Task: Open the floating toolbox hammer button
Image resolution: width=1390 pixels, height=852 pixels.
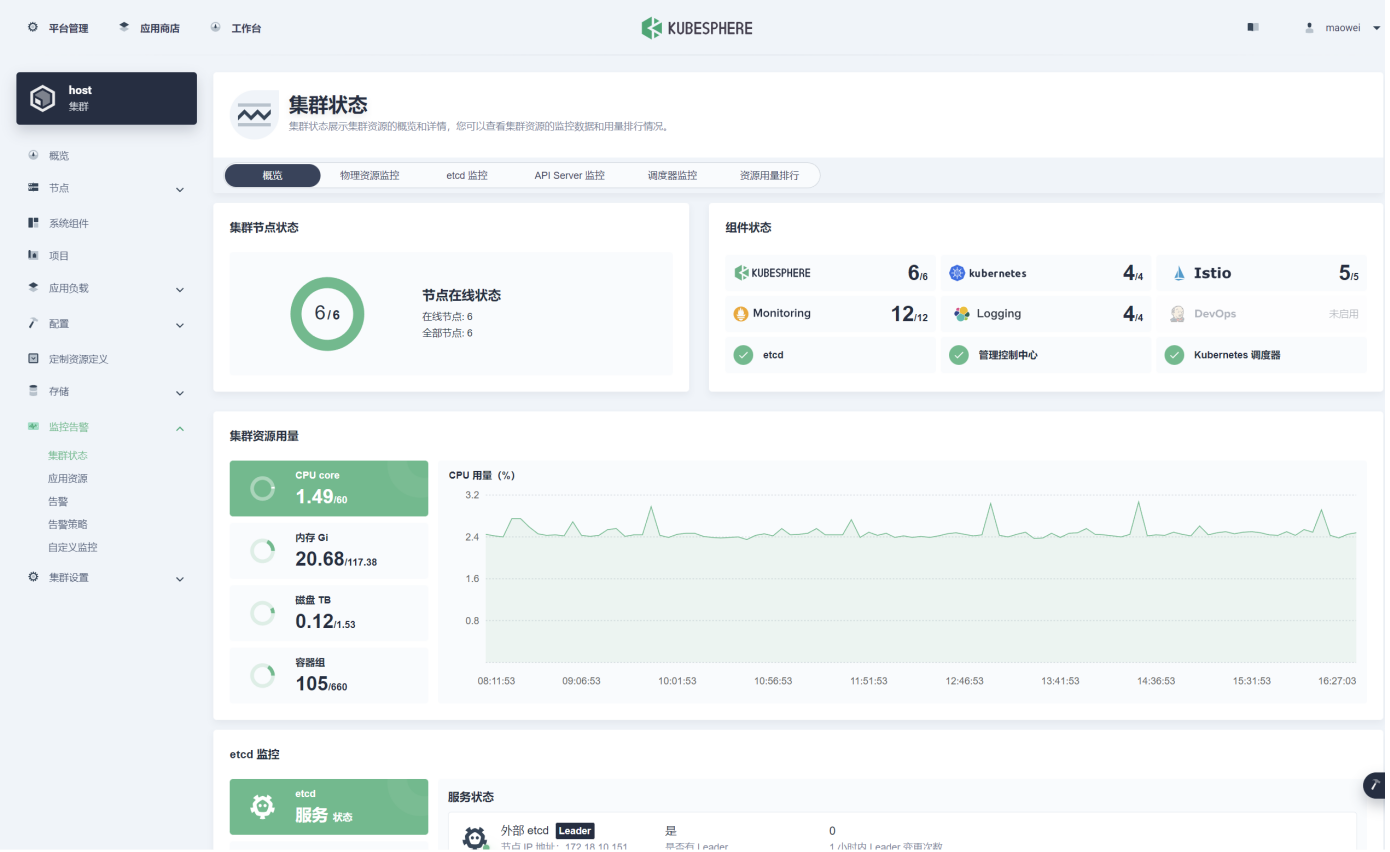Action: pos(1376,785)
